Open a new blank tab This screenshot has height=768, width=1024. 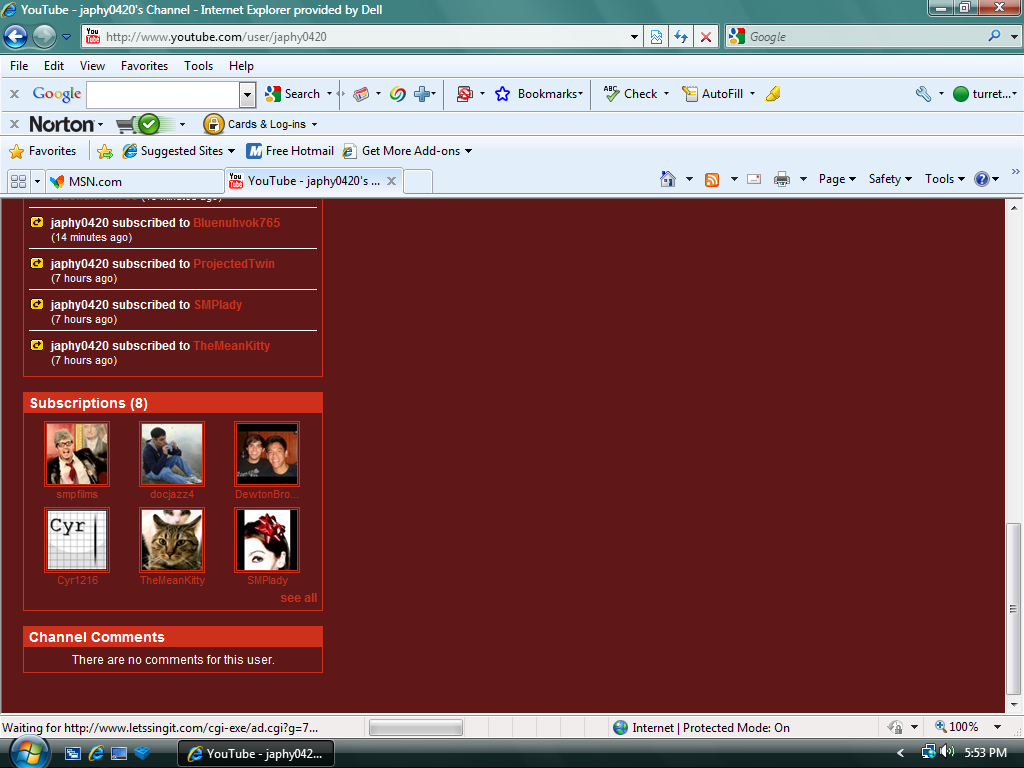[x=418, y=182]
